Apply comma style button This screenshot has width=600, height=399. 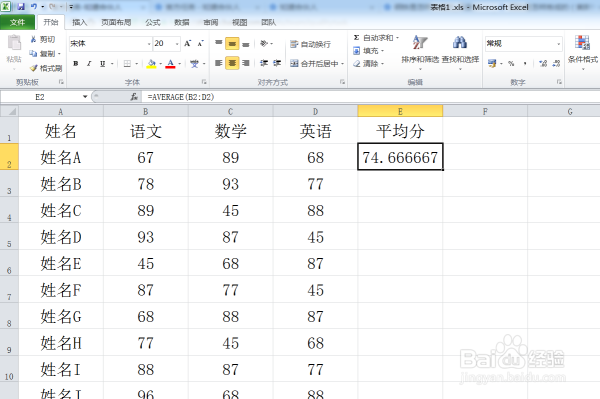(525, 64)
